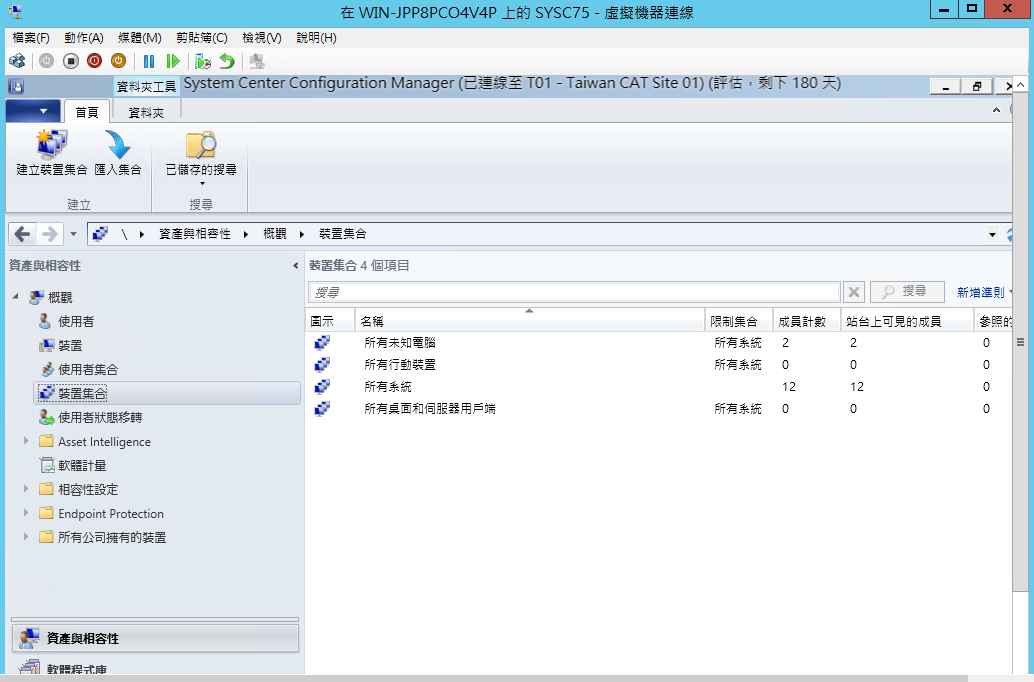
Task: Open the address bar dropdown arrow
Action: 992,234
